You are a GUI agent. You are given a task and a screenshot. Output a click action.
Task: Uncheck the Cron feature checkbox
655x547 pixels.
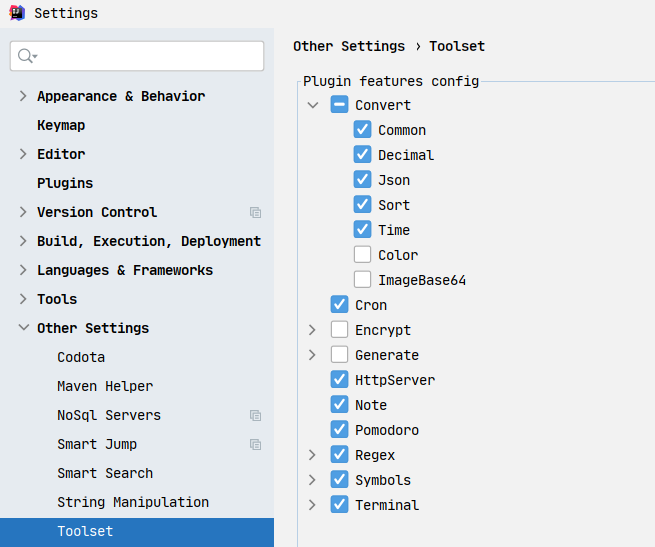coord(339,305)
